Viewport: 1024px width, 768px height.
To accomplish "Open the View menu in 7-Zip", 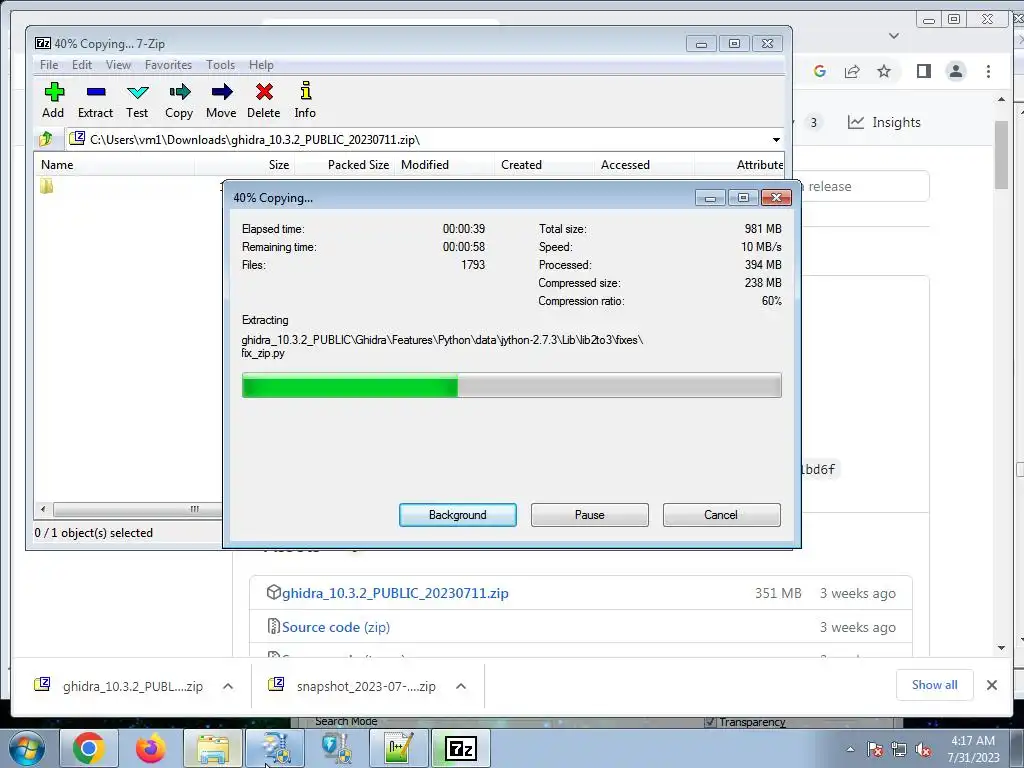I will [118, 65].
